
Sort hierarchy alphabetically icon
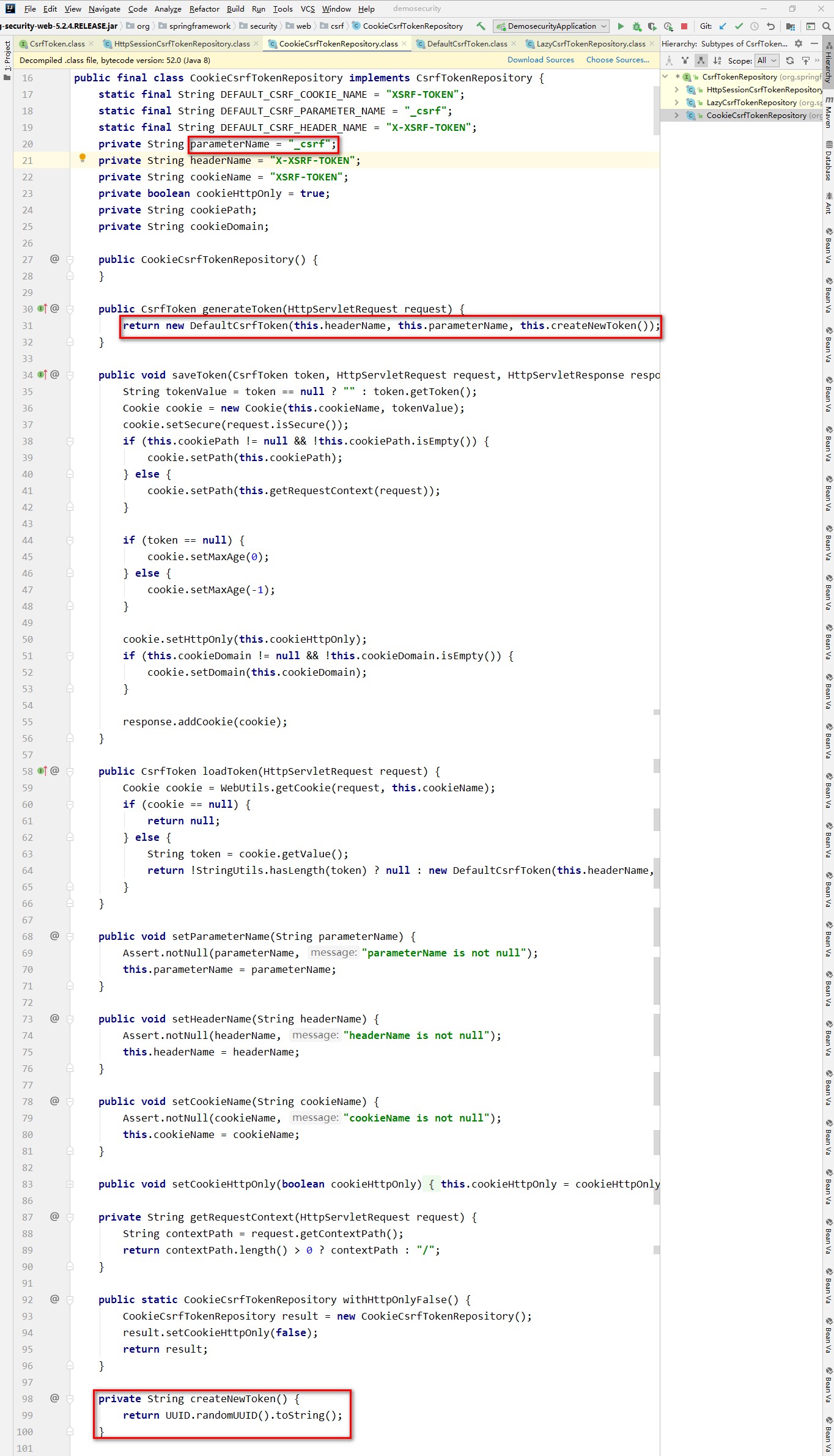pos(717,61)
